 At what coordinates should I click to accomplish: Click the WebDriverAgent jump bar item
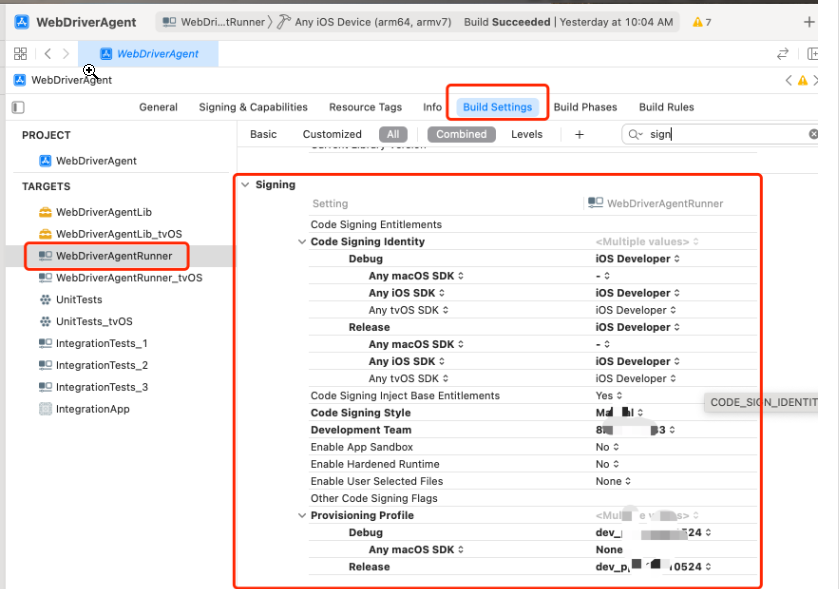[63, 80]
